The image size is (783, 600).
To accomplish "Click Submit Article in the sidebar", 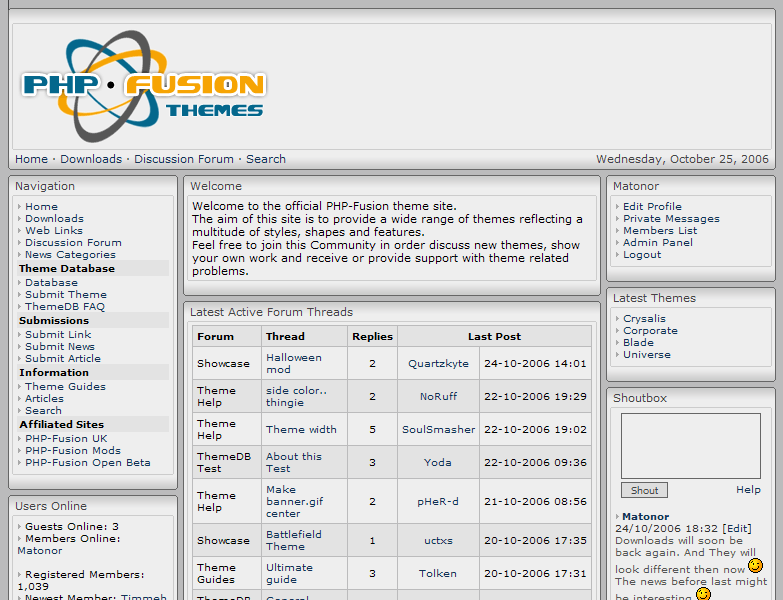I will click(63, 358).
